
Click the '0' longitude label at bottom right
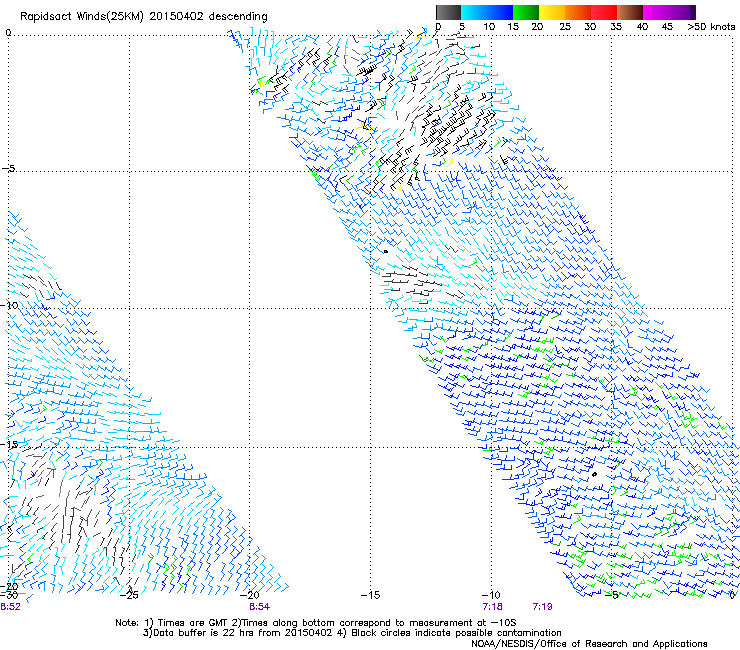coord(732,595)
